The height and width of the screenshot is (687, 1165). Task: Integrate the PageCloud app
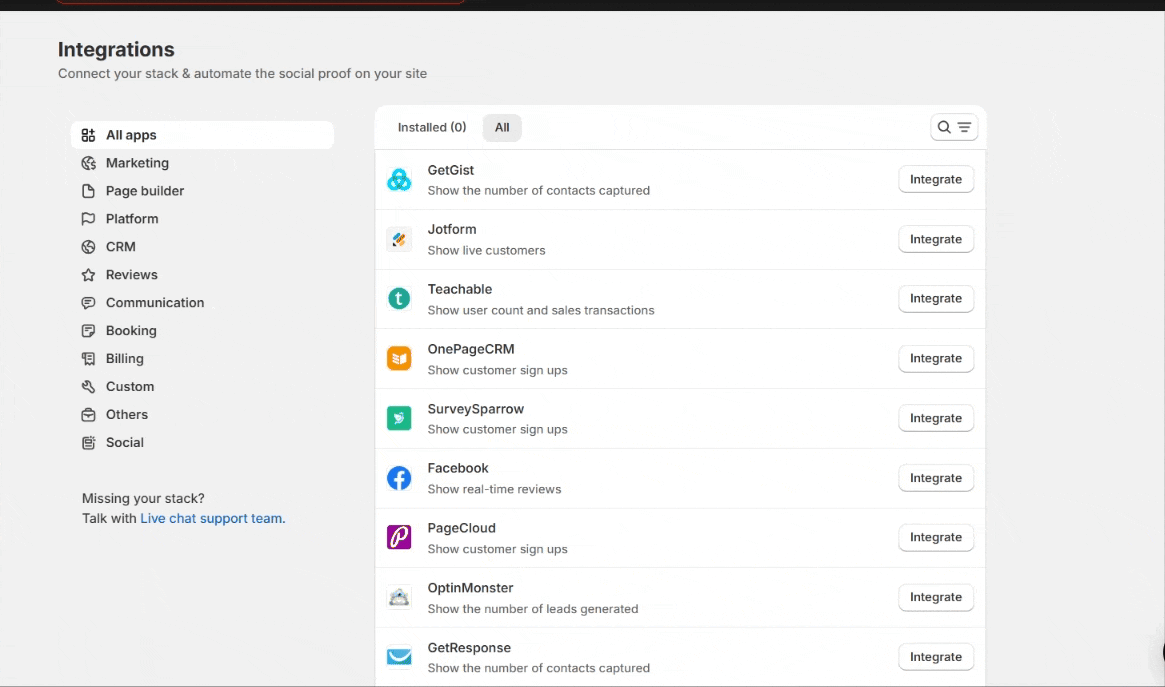pyautogui.click(x=935, y=537)
